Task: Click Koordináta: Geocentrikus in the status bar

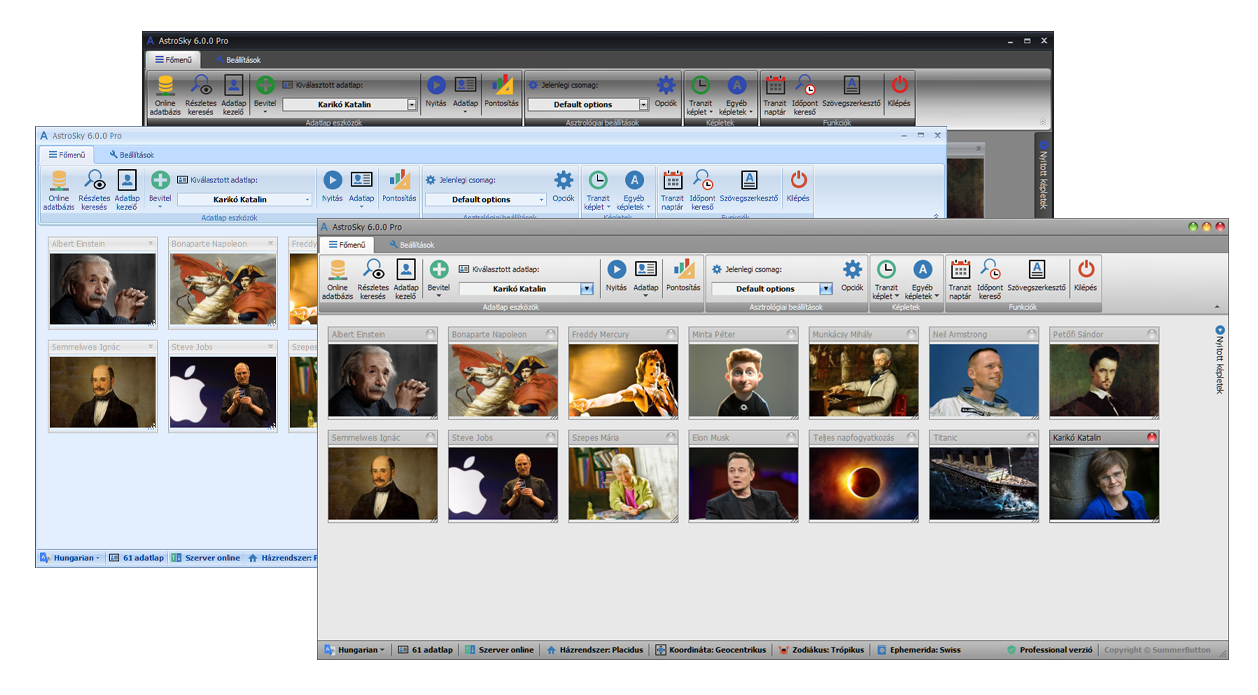Action: pyautogui.click(x=712, y=650)
